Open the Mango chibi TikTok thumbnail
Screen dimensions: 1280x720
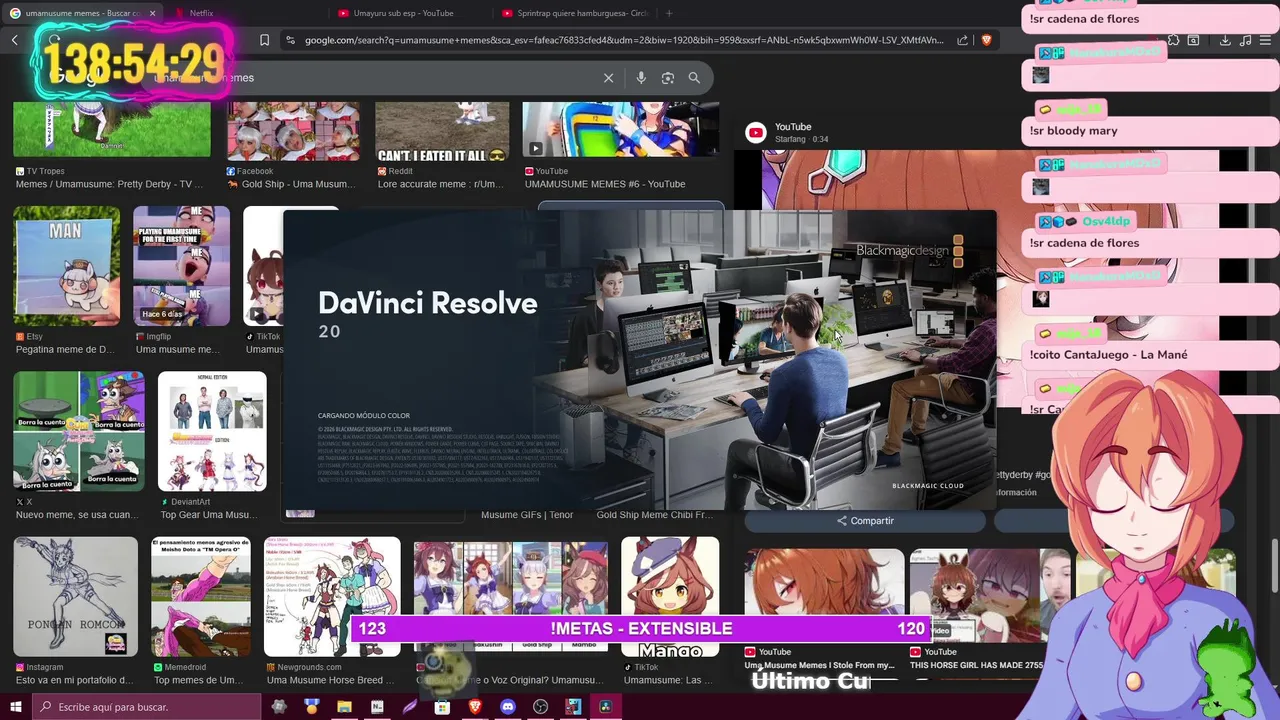(x=670, y=597)
